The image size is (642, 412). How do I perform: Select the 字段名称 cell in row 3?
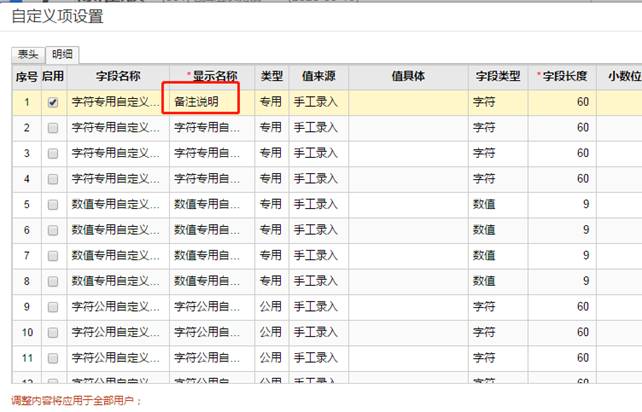(118, 153)
